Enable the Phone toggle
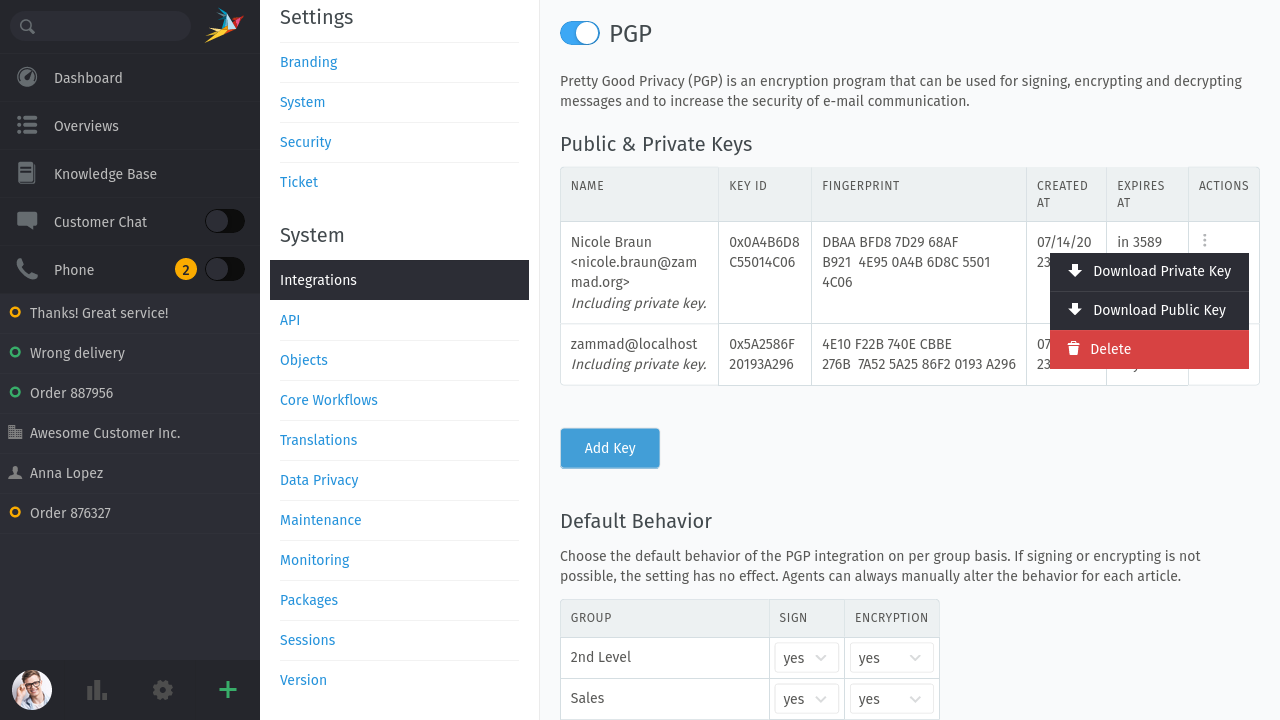Viewport: 1280px width, 720px height. click(224, 269)
